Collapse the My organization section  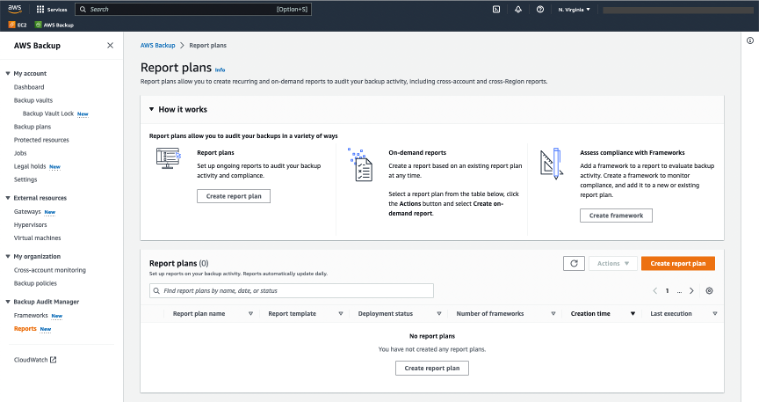(8, 256)
